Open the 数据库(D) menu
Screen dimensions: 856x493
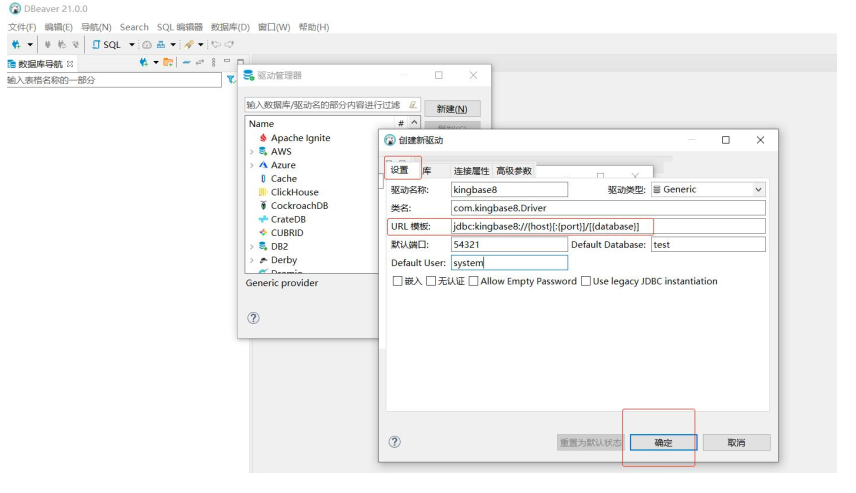point(230,27)
